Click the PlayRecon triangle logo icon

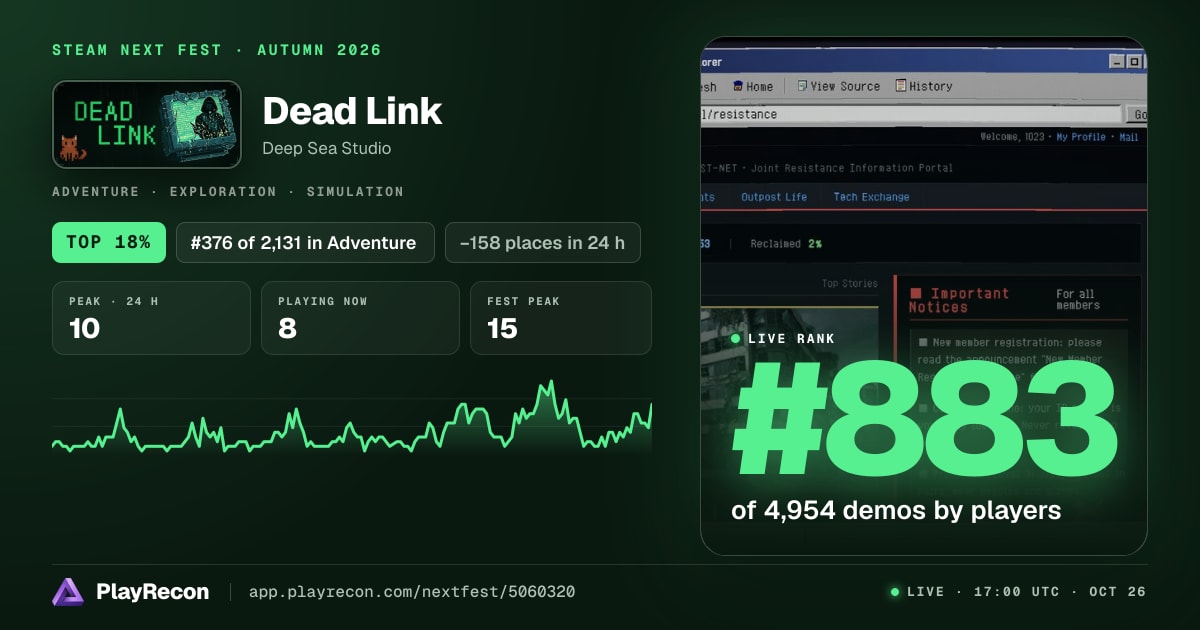(x=68, y=592)
